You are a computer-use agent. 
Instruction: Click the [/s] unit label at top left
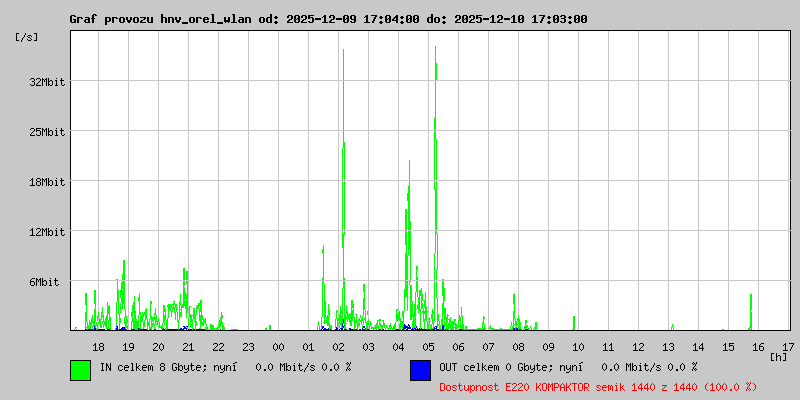27,37
